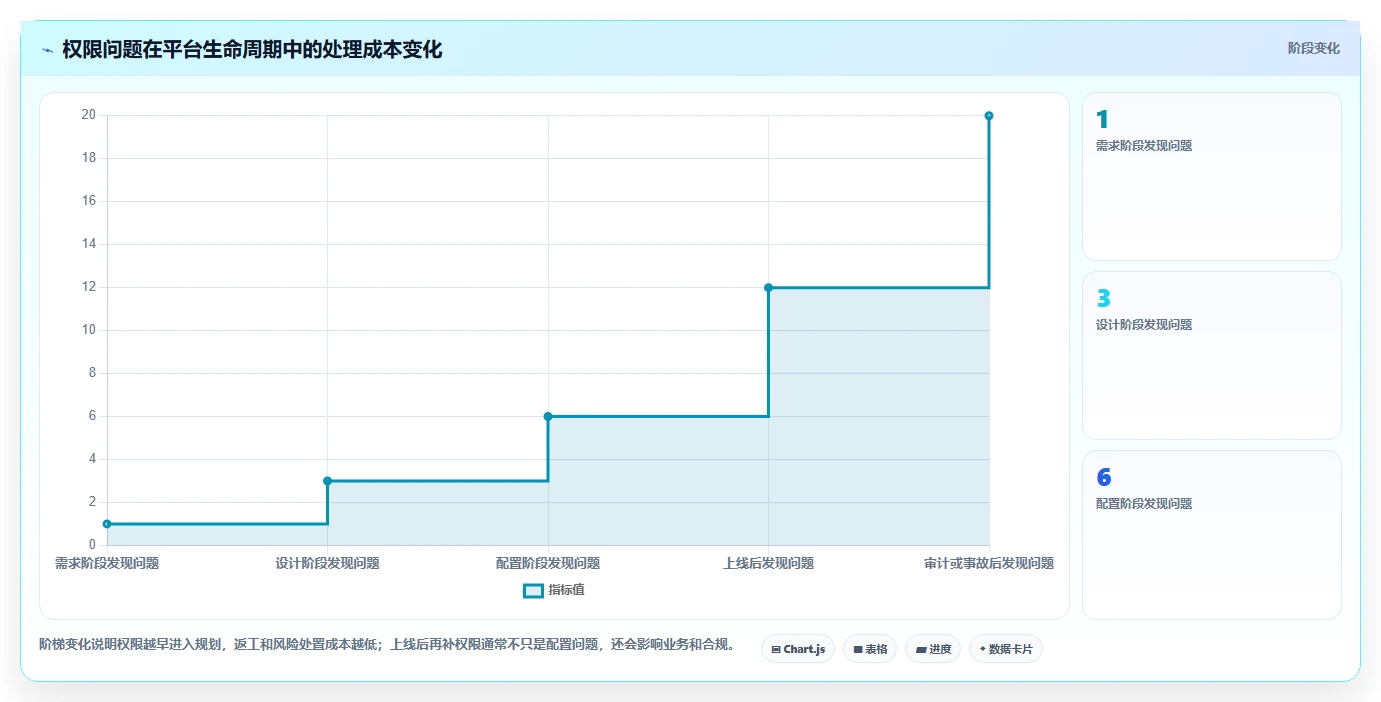
Task: Click y-axis tick label 18
Action: coord(88,158)
